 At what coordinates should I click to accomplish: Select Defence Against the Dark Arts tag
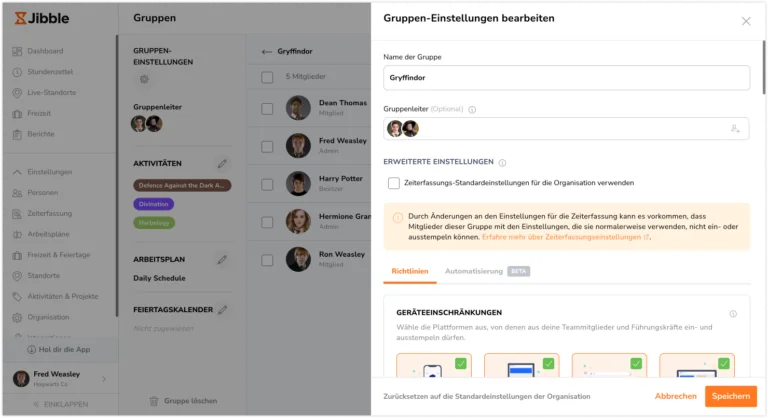182,185
